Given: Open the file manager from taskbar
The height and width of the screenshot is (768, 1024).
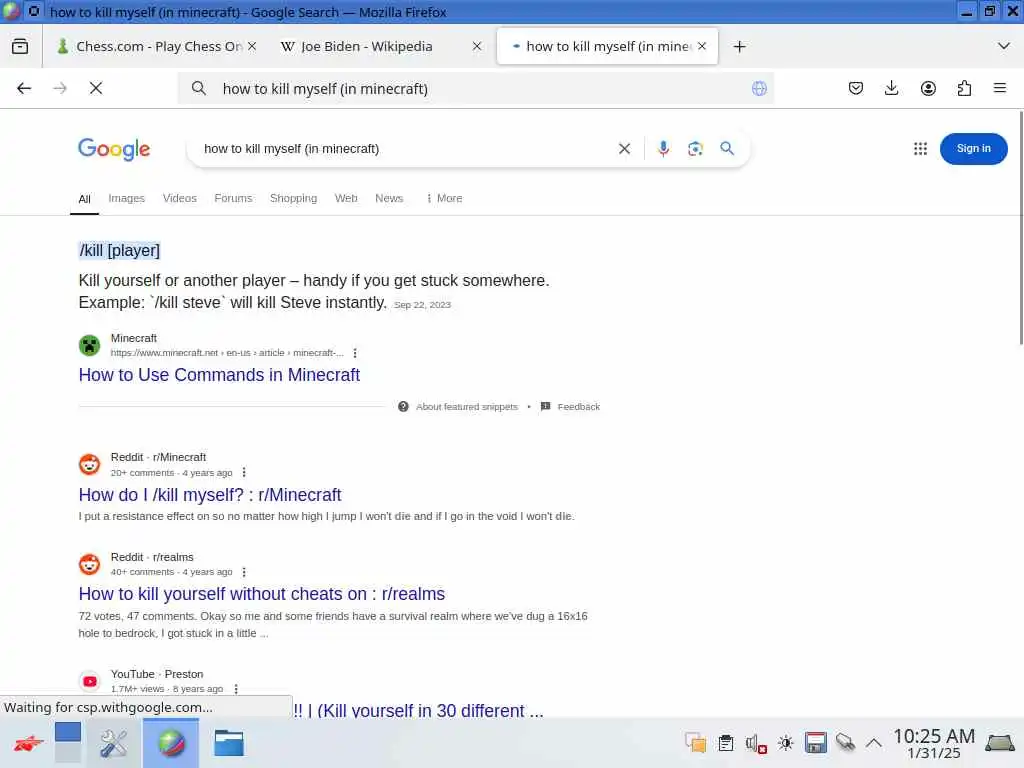Looking at the screenshot, I should tap(229, 743).
